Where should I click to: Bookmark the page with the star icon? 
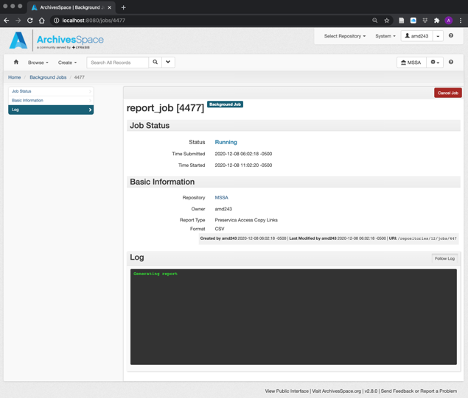[386, 21]
